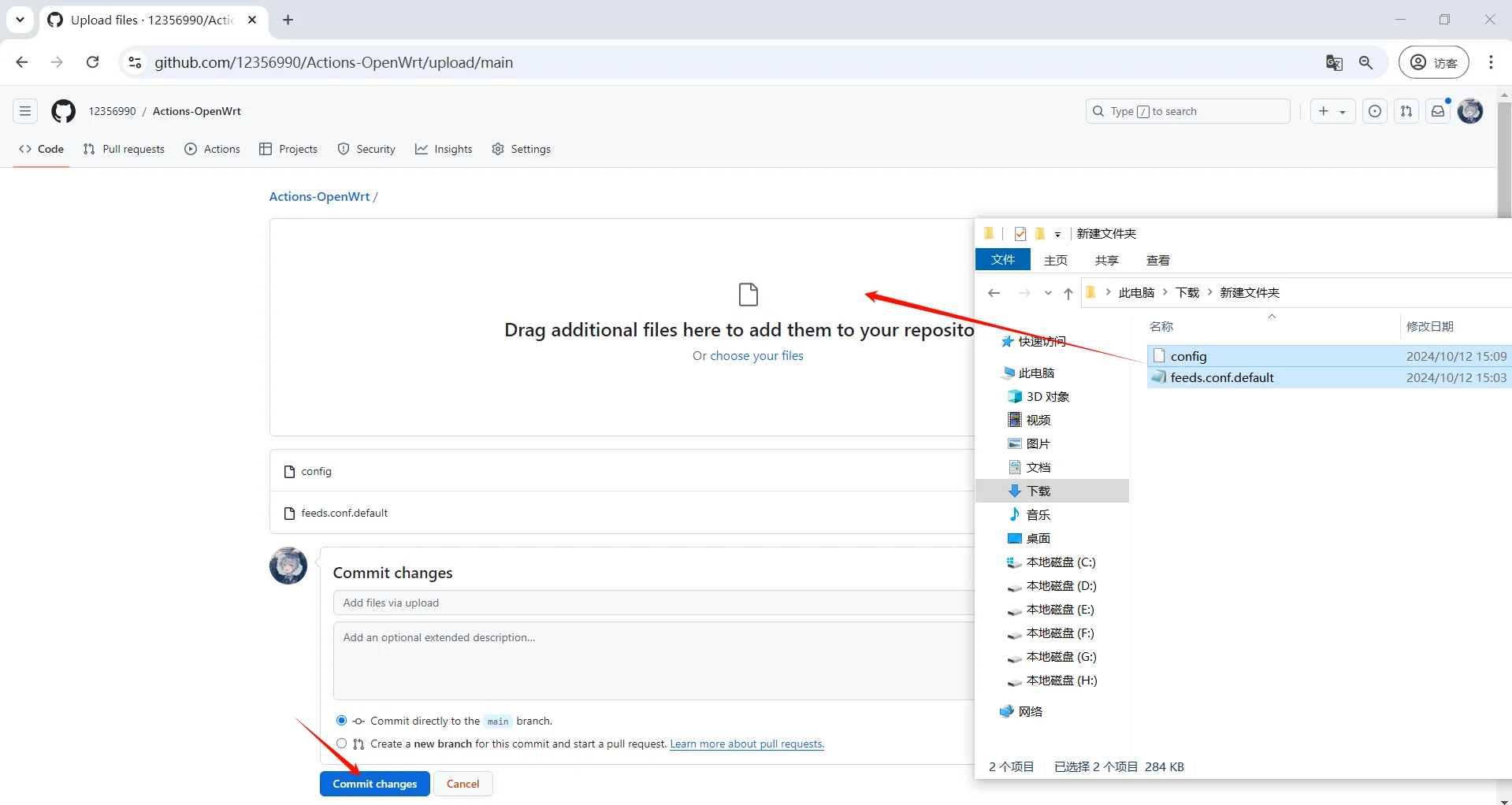Click the user avatar in header
Viewport: 1512px width, 805px height.
(x=1470, y=111)
